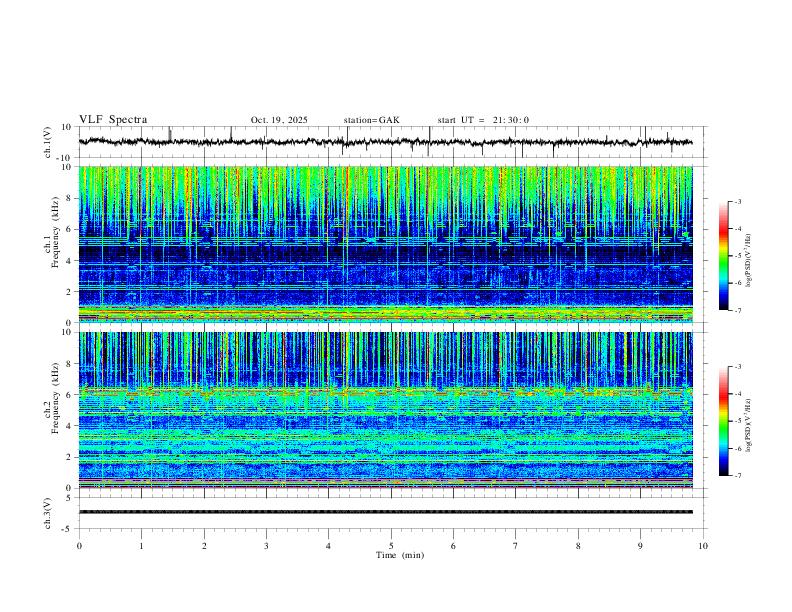
Task: Click tick label "4" on the Time axis
Action: point(328,546)
